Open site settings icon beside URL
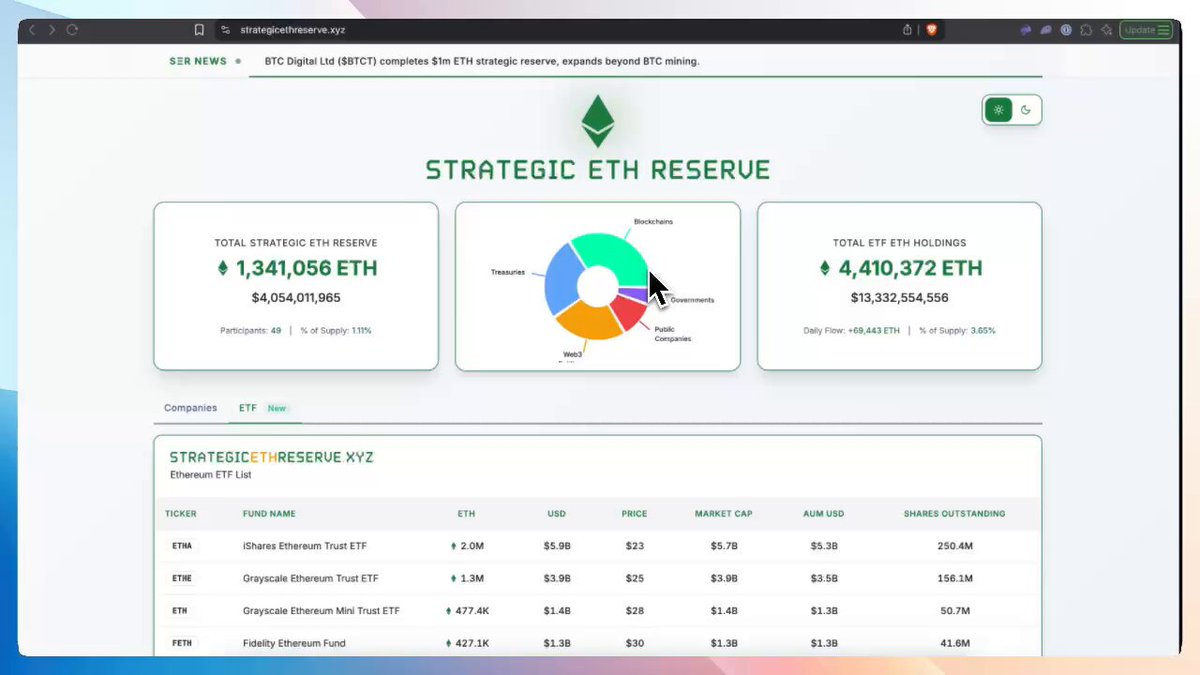 point(225,30)
